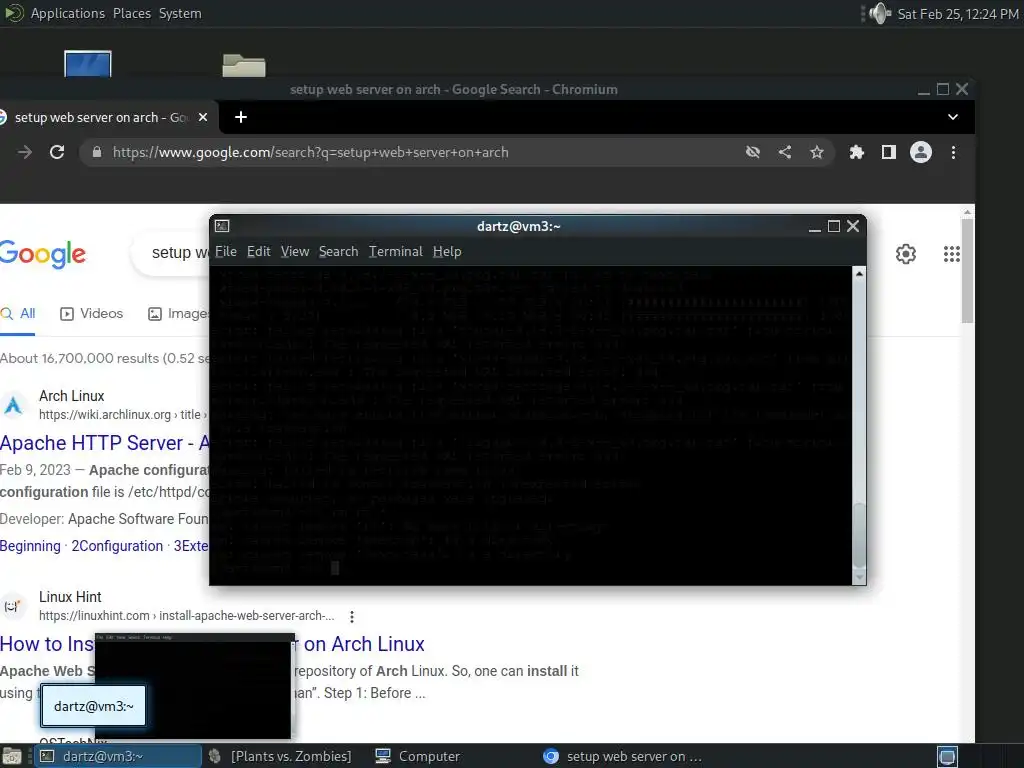This screenshot has width=1024, height=768.
Task: Open Chromium three-dot main menu
Action: click(x=953, y=152)
